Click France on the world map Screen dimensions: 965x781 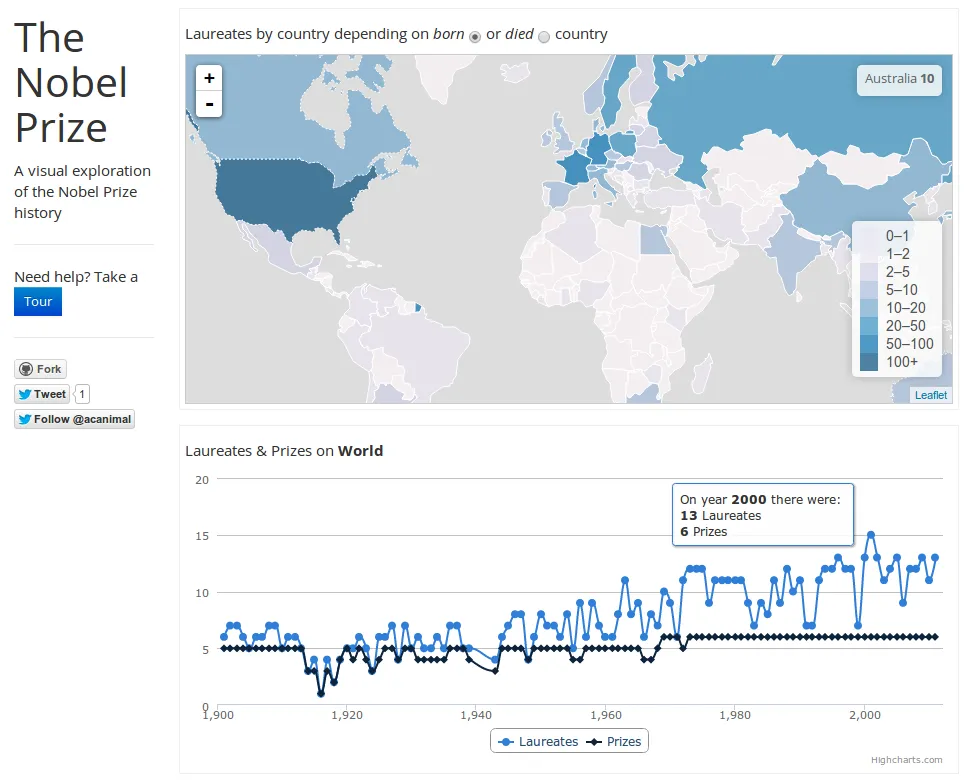(575, 167)
